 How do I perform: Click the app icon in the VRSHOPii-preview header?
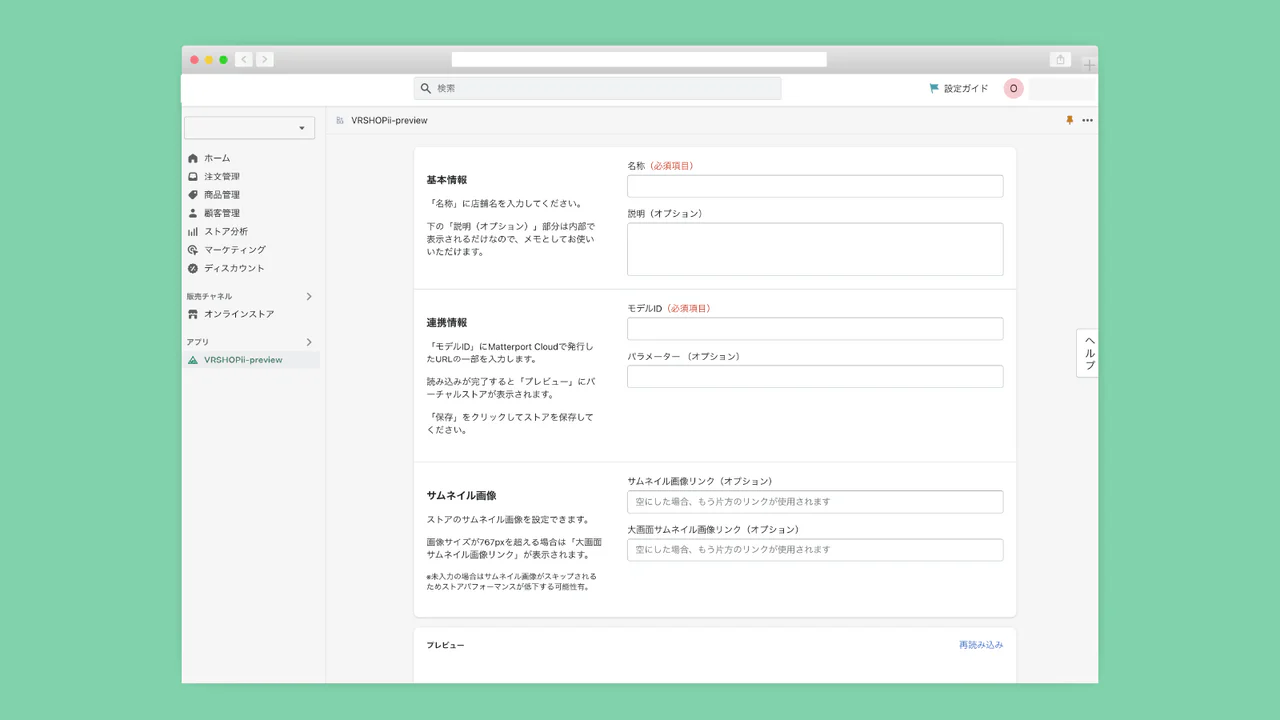[x=340, y=120]
